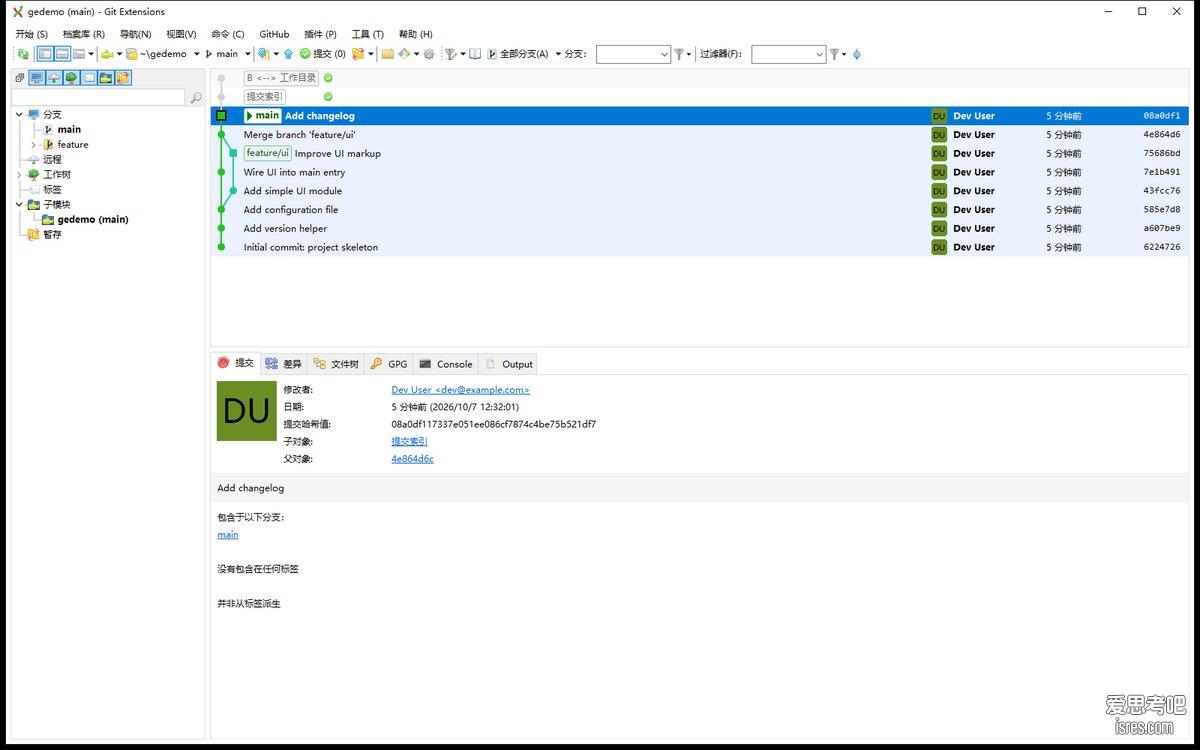1200x750 pixels.
Task: Click the funnel icon after the 分支 box
Action: [x=679, y=54]
